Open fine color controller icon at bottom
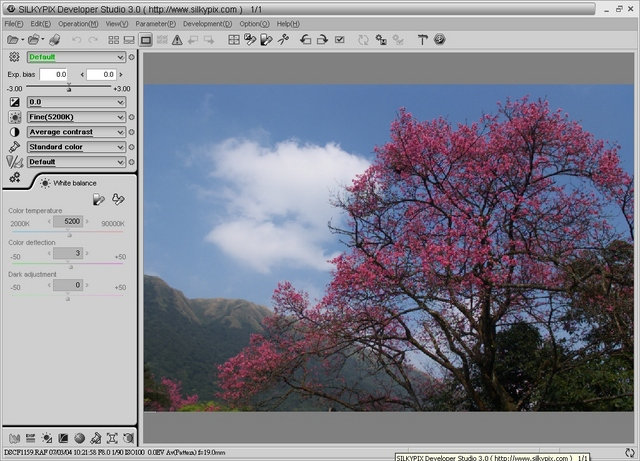640x461 pixels. 96,439
